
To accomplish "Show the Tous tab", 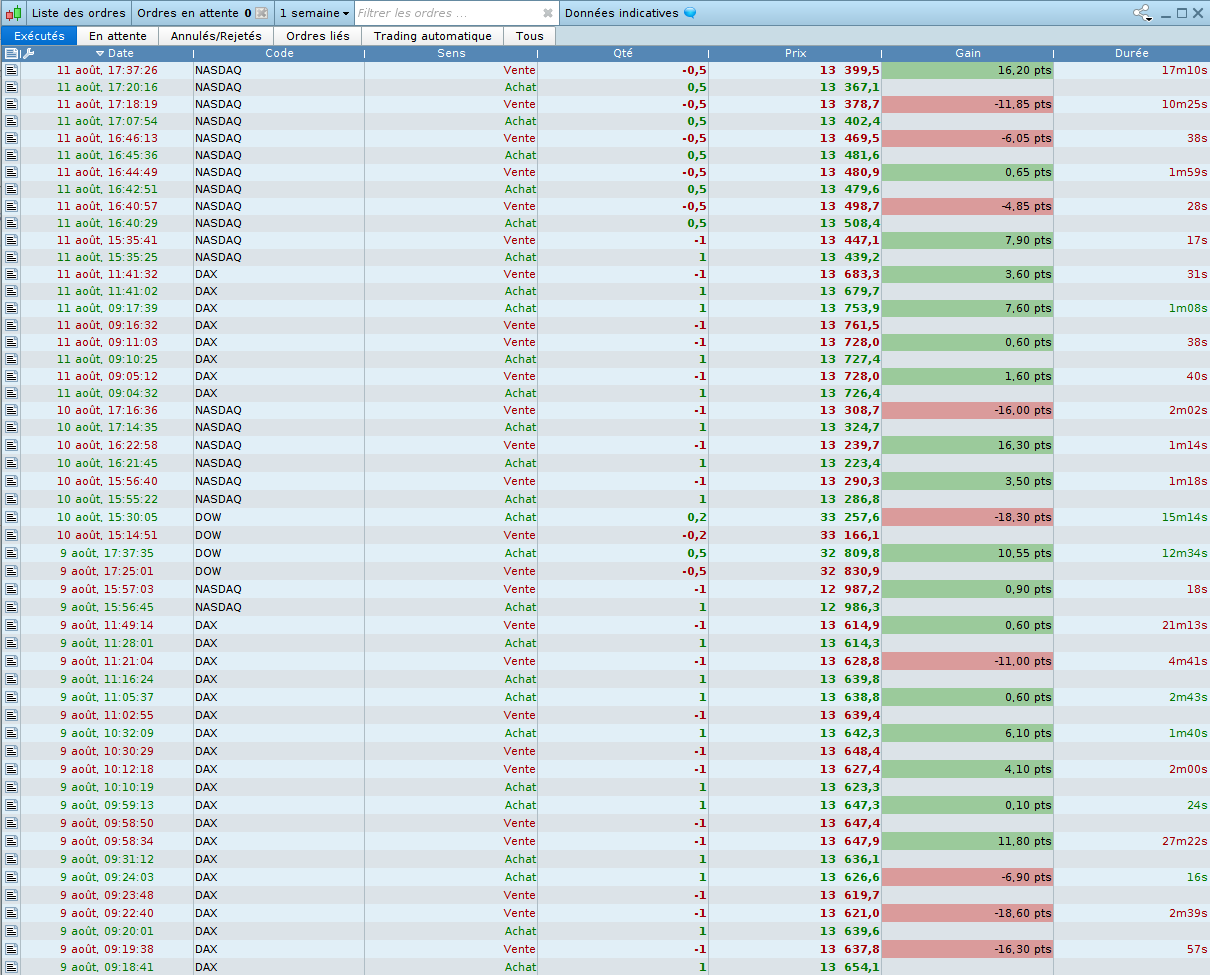I will [x=530, y=36].
